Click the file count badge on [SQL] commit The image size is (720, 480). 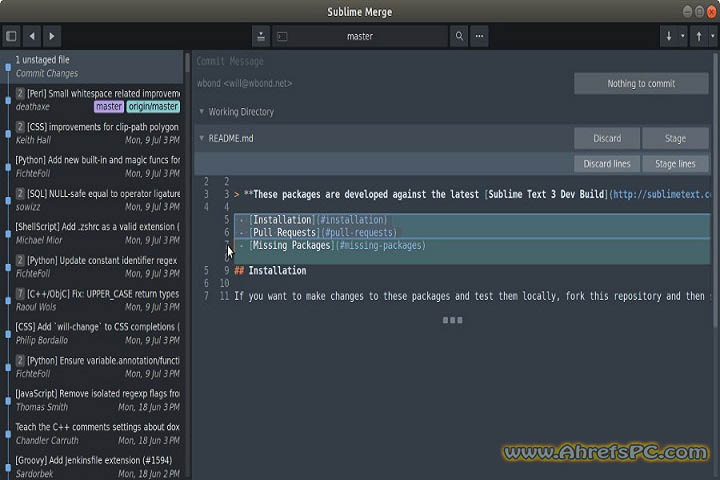20,193
